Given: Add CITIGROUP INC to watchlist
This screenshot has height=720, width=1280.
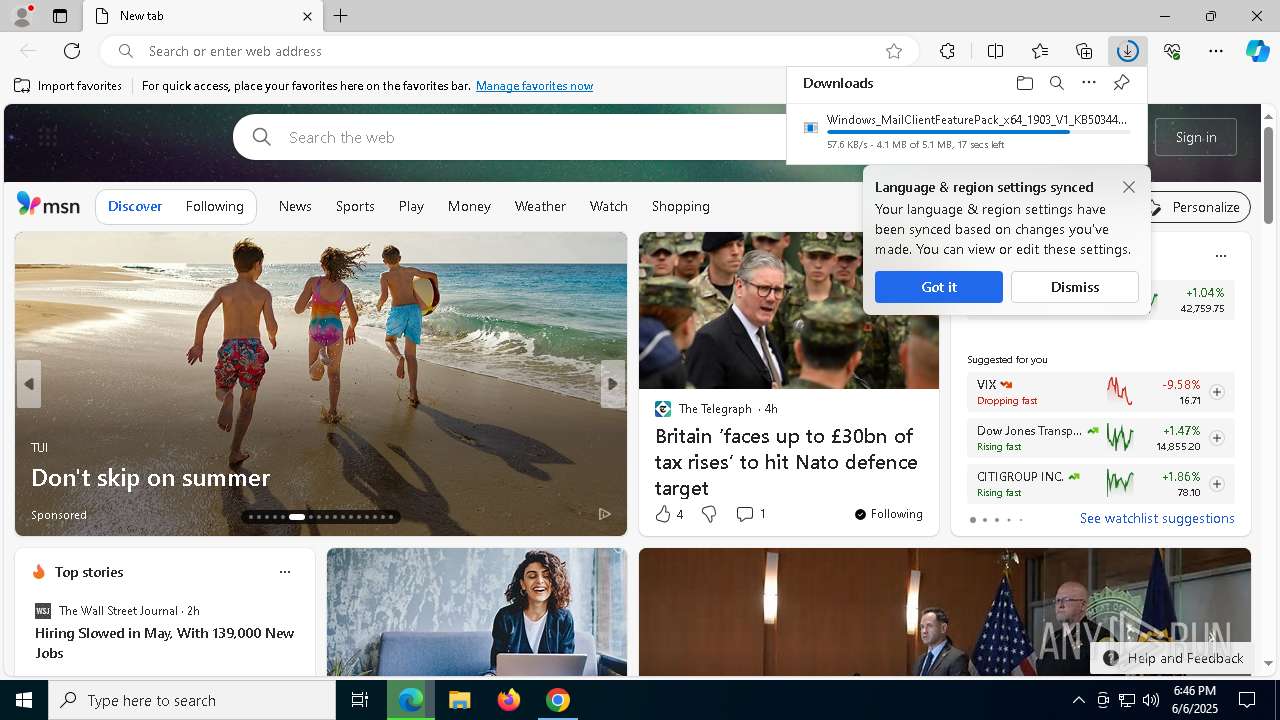Looking at the screenshot, I should pos(1216,484).
